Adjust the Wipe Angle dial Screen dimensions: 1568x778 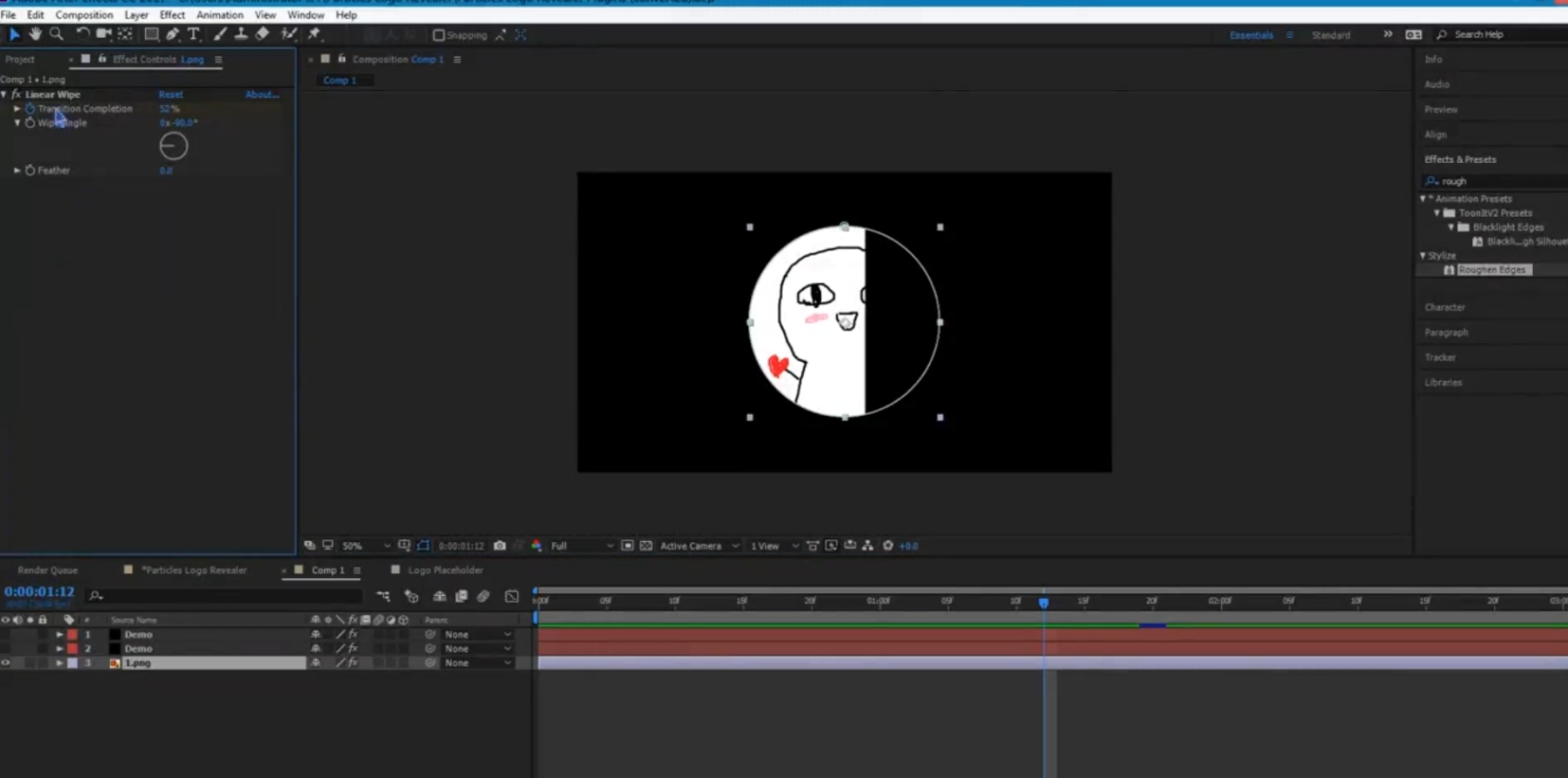pyautogui.click(x=173, y=146)
